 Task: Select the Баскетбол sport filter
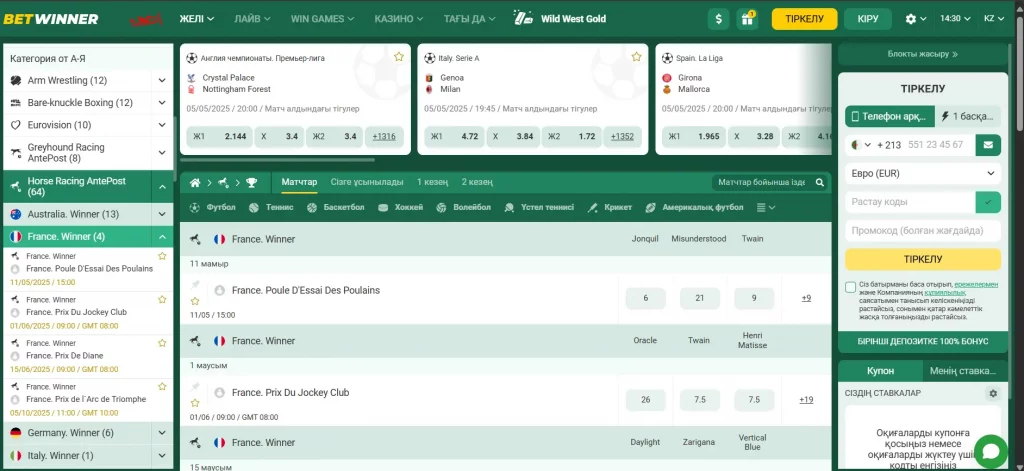[335, 208]
